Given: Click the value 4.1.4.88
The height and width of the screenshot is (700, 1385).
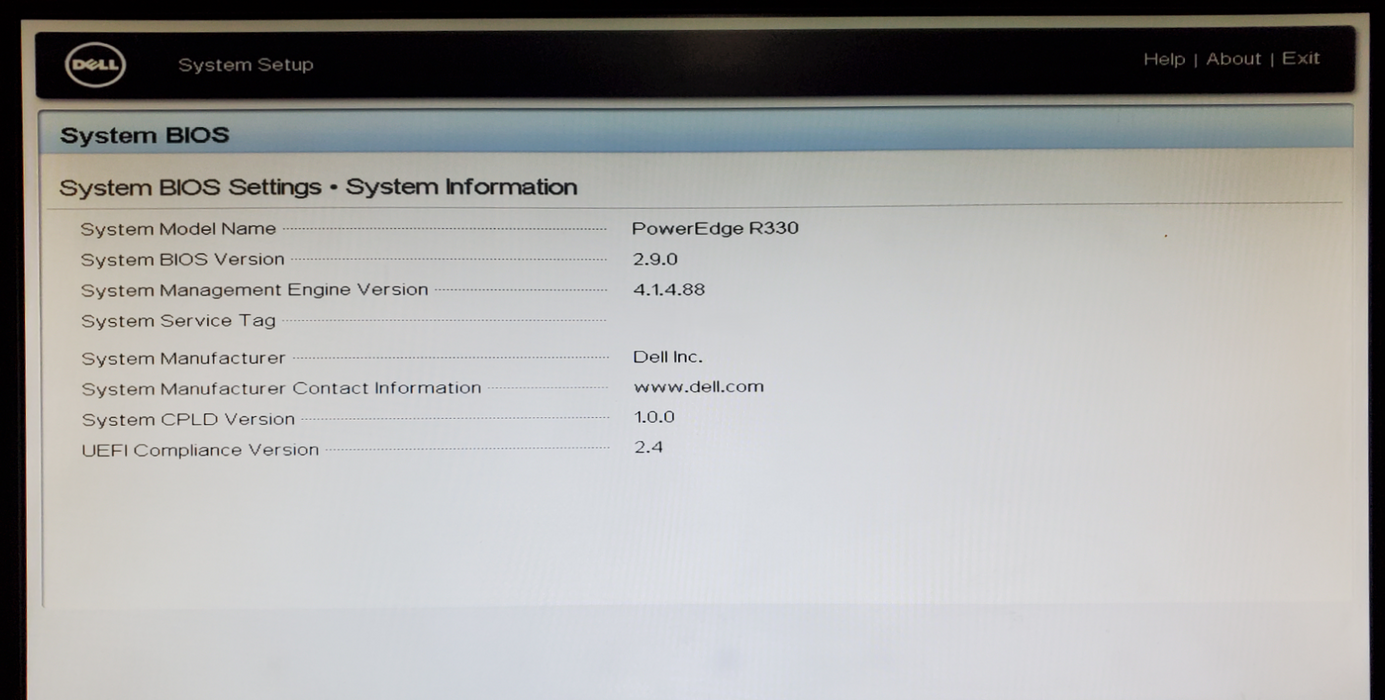Looking at the screenshot, I should (669, 290).
